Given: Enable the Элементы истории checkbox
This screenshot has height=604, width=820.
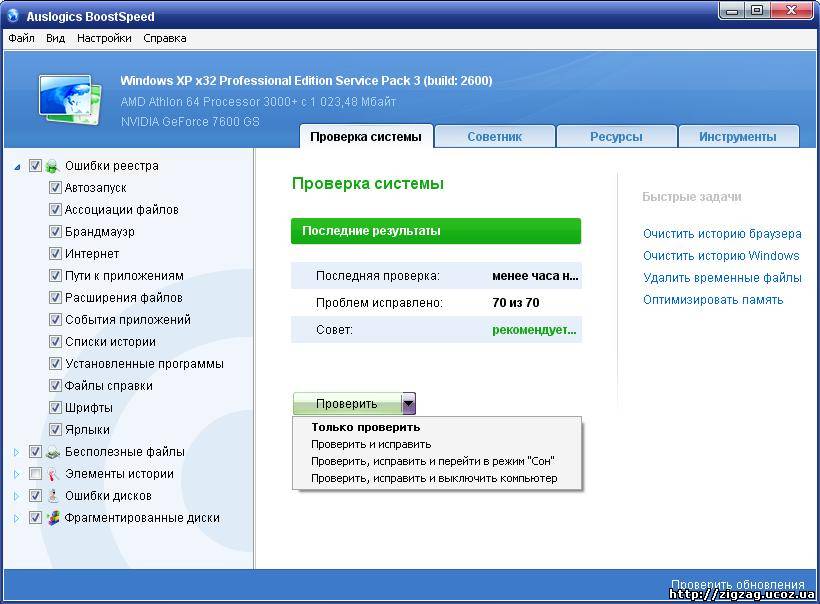Looking at the screenshot, I should (35, 474).
